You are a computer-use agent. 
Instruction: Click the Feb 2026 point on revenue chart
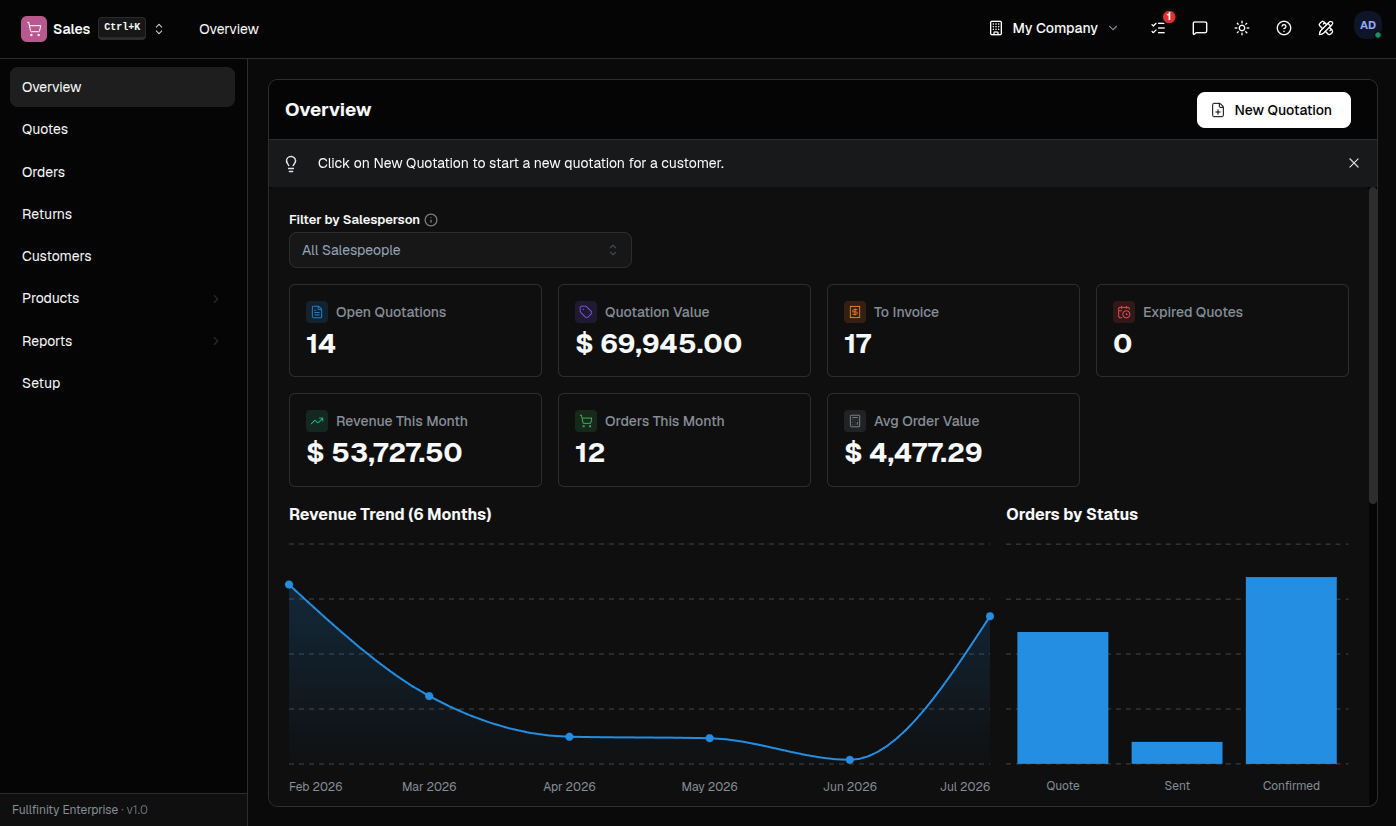pyautogui.click(x=289, y=584)
